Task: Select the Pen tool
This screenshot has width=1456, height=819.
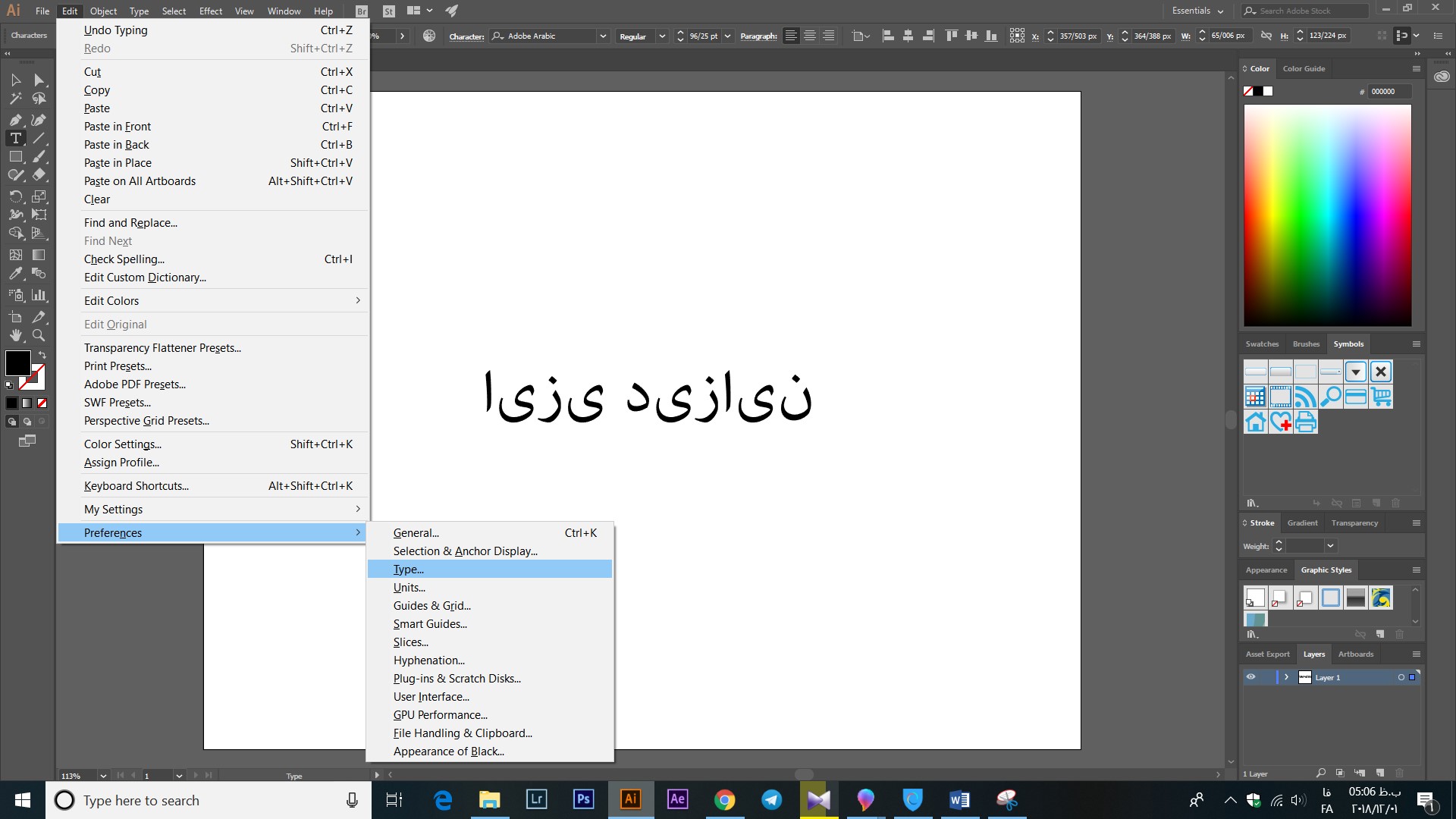Action: tap(15, 120)
